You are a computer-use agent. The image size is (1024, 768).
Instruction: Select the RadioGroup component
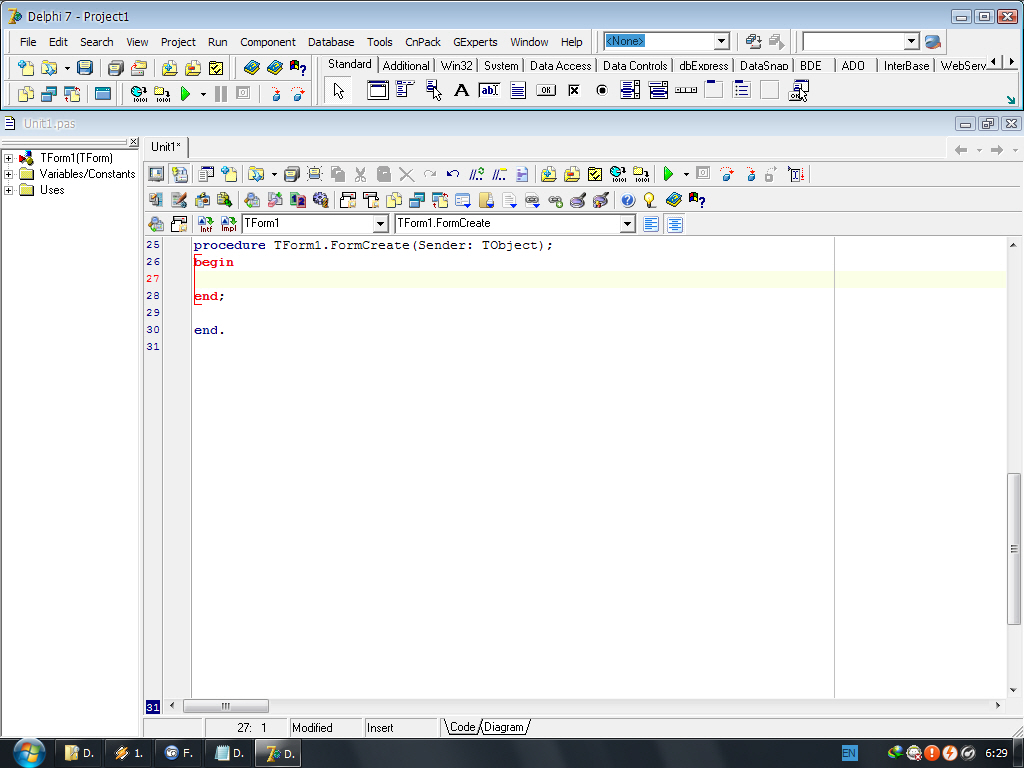point(742,90)
